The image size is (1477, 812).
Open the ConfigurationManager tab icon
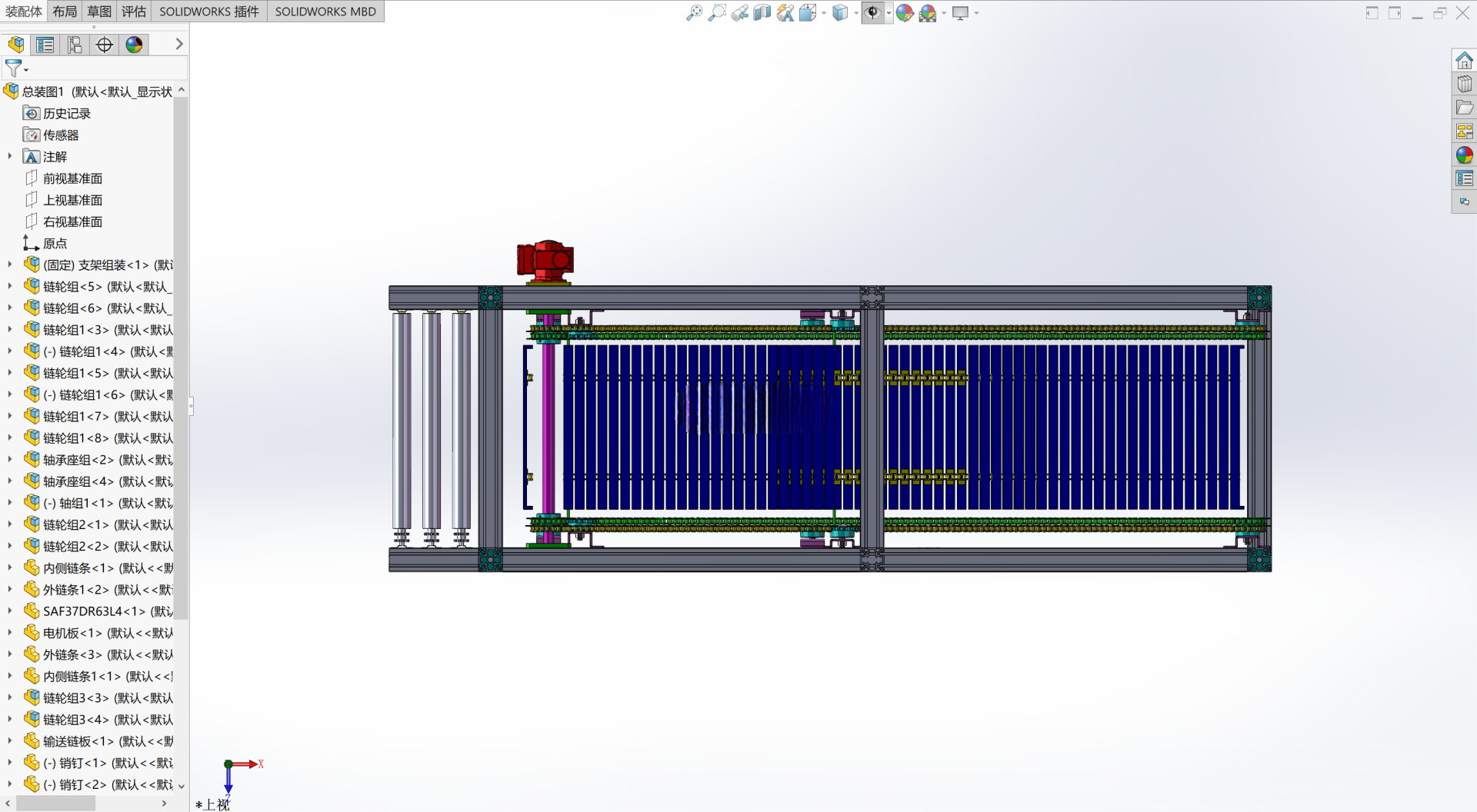tap(75, 45)
